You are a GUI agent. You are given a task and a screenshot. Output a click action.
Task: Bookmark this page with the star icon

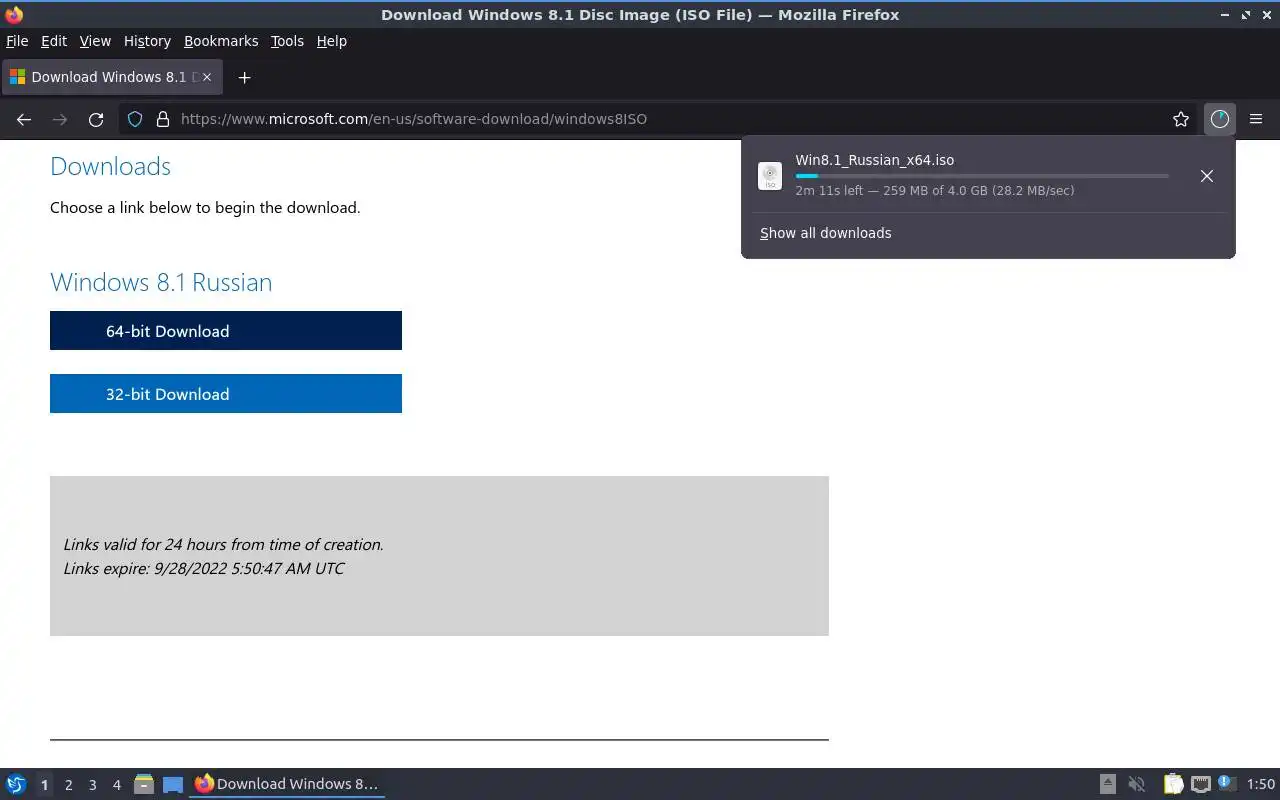click(1181, 119)
